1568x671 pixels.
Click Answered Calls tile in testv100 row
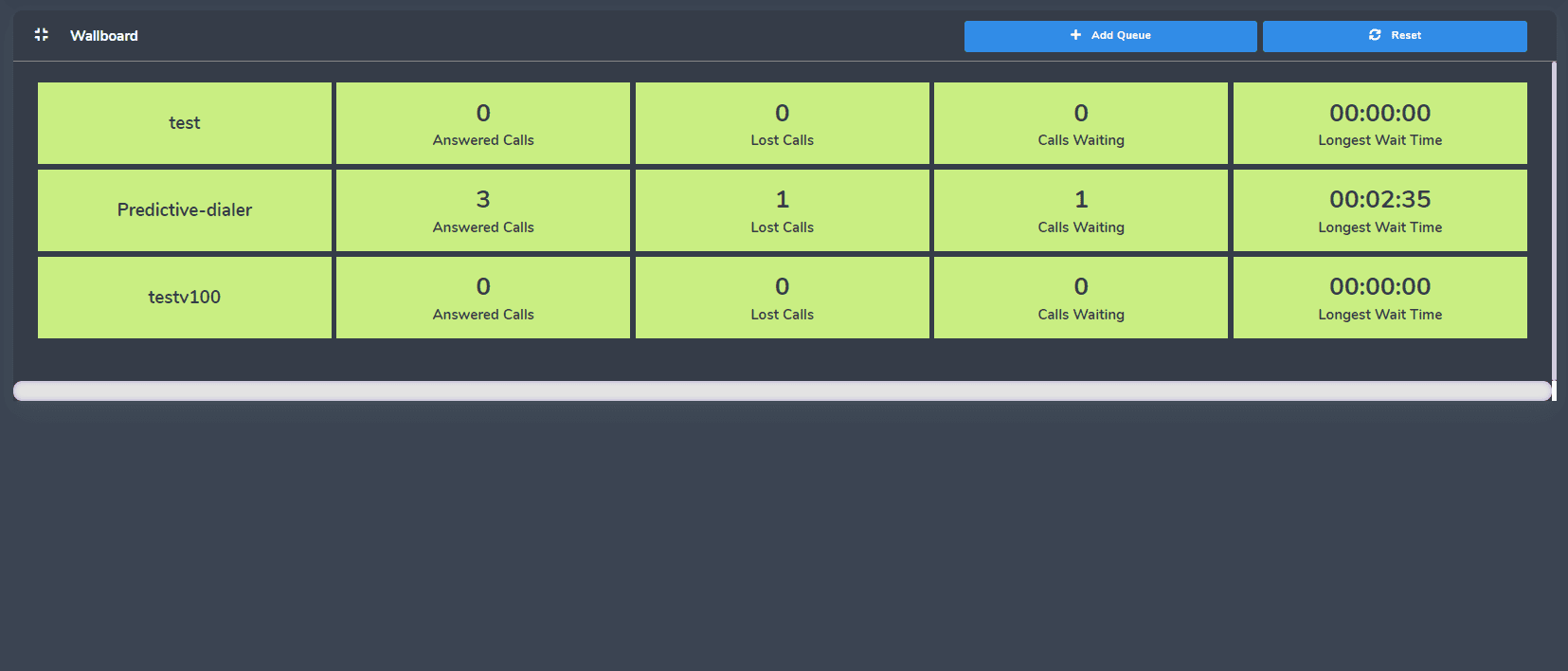(x=483, y=298)
